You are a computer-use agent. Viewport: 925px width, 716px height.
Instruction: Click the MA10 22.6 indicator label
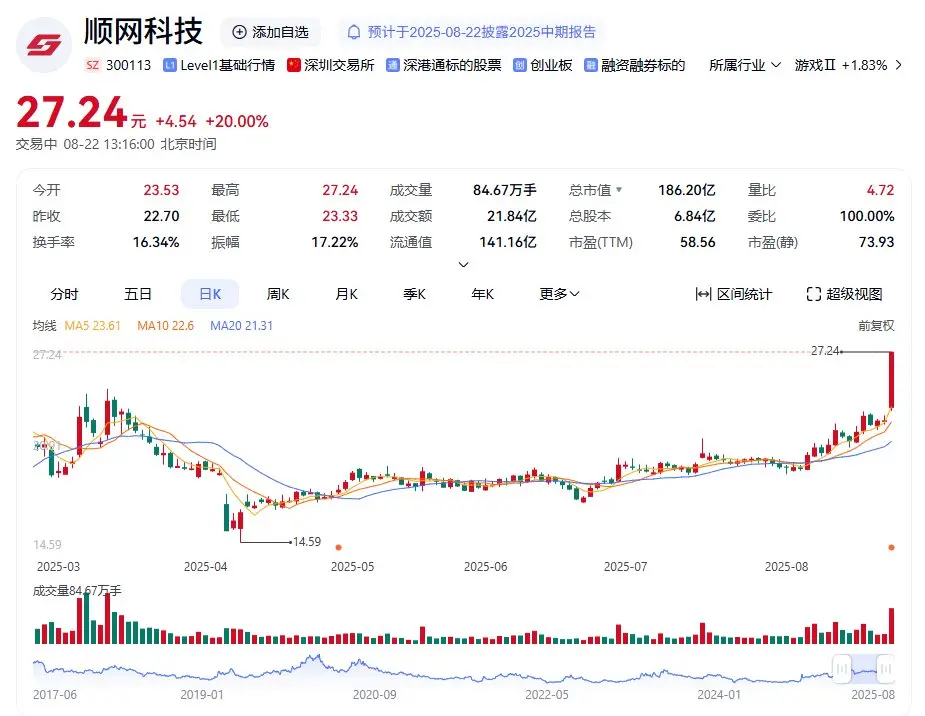point(165,326)
